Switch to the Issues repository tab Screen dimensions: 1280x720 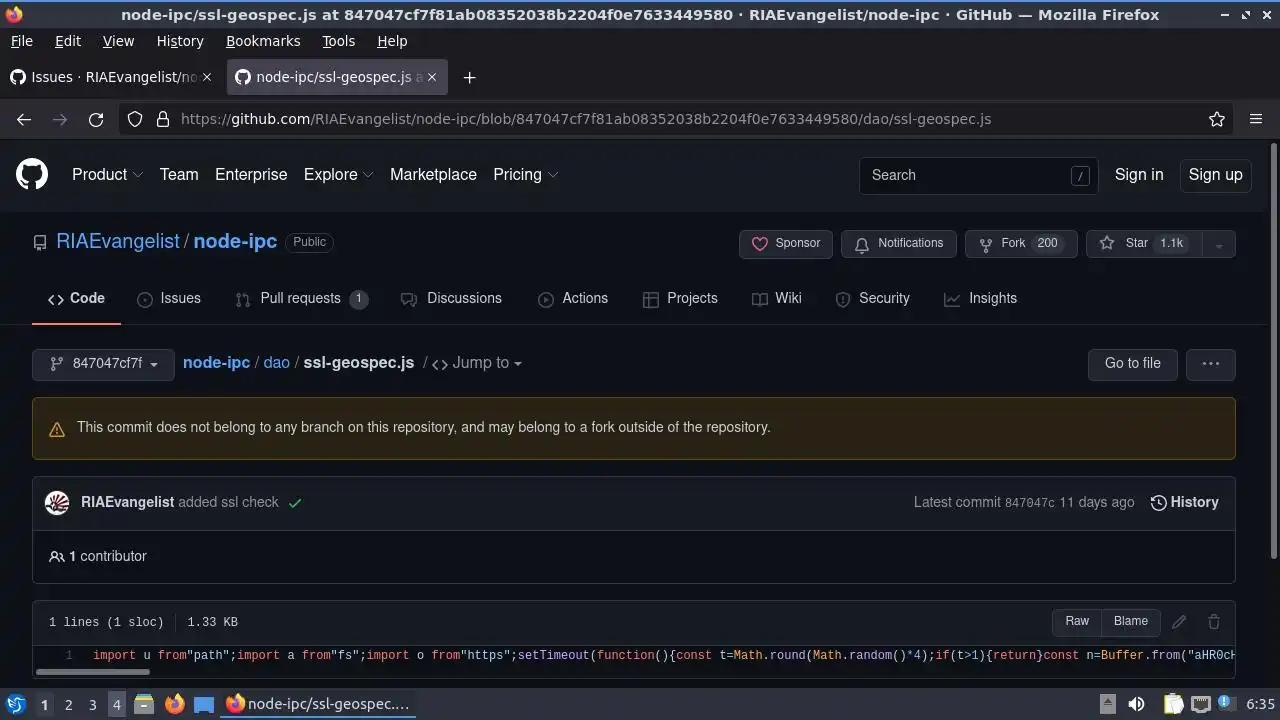(x=169, y=298)
